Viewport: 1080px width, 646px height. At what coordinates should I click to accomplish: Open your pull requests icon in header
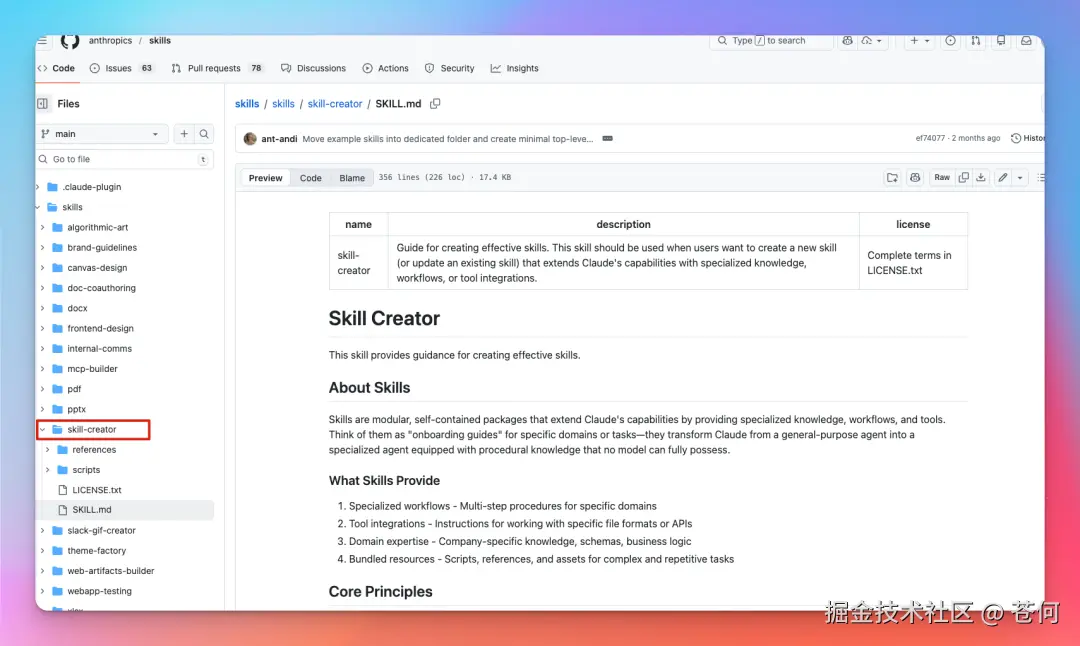tap(976, 41)
